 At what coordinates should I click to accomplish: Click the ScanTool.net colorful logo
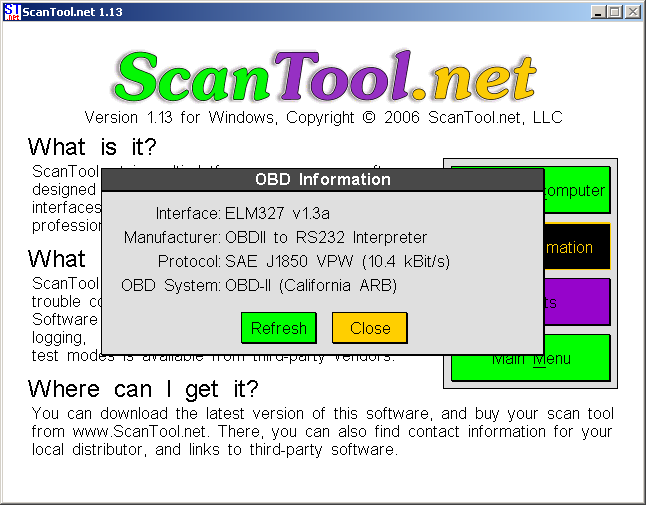click(325, 76)
